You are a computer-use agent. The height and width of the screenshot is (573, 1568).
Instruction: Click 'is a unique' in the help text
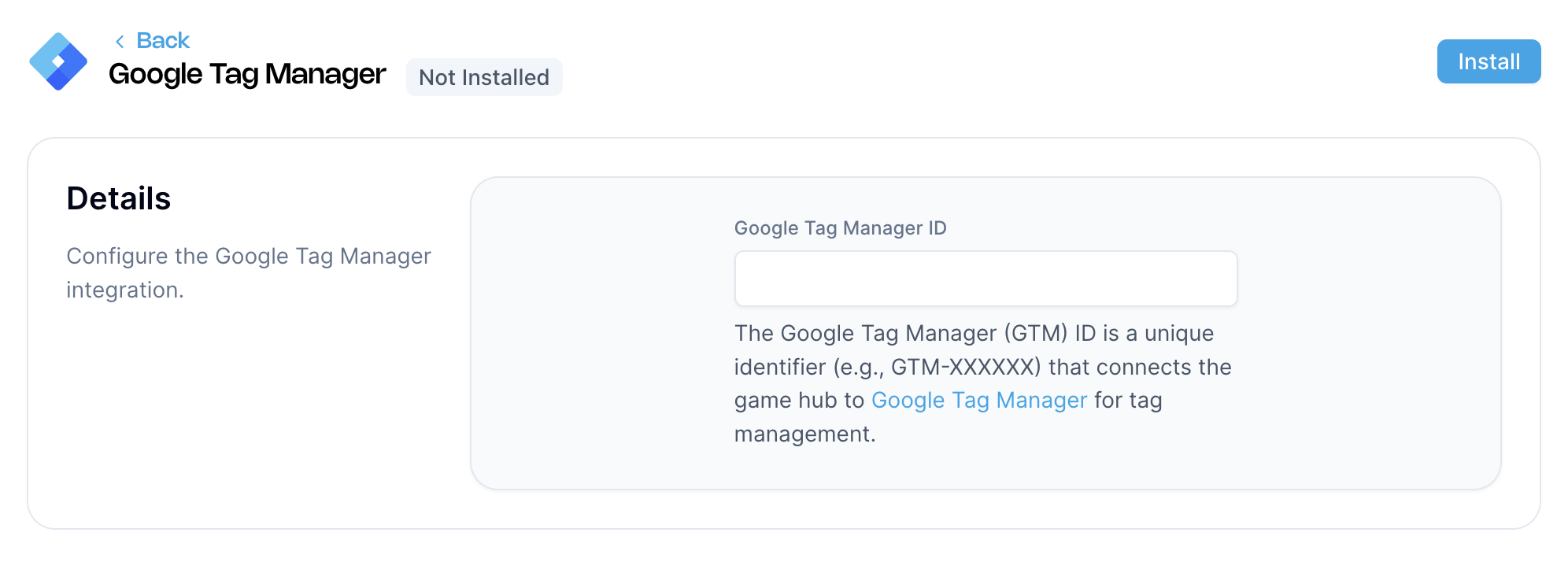[1158, 333]
